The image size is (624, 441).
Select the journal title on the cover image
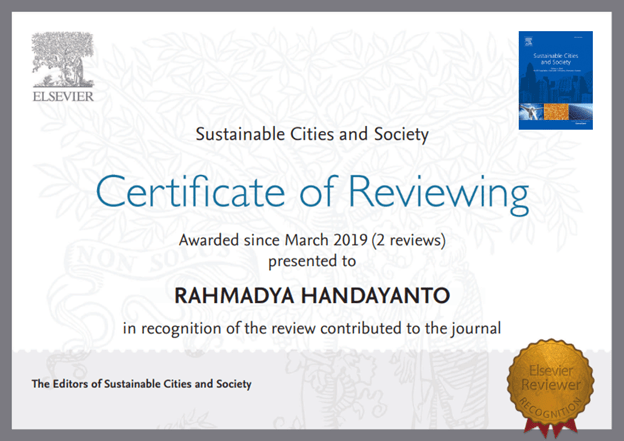pos(547,51)
